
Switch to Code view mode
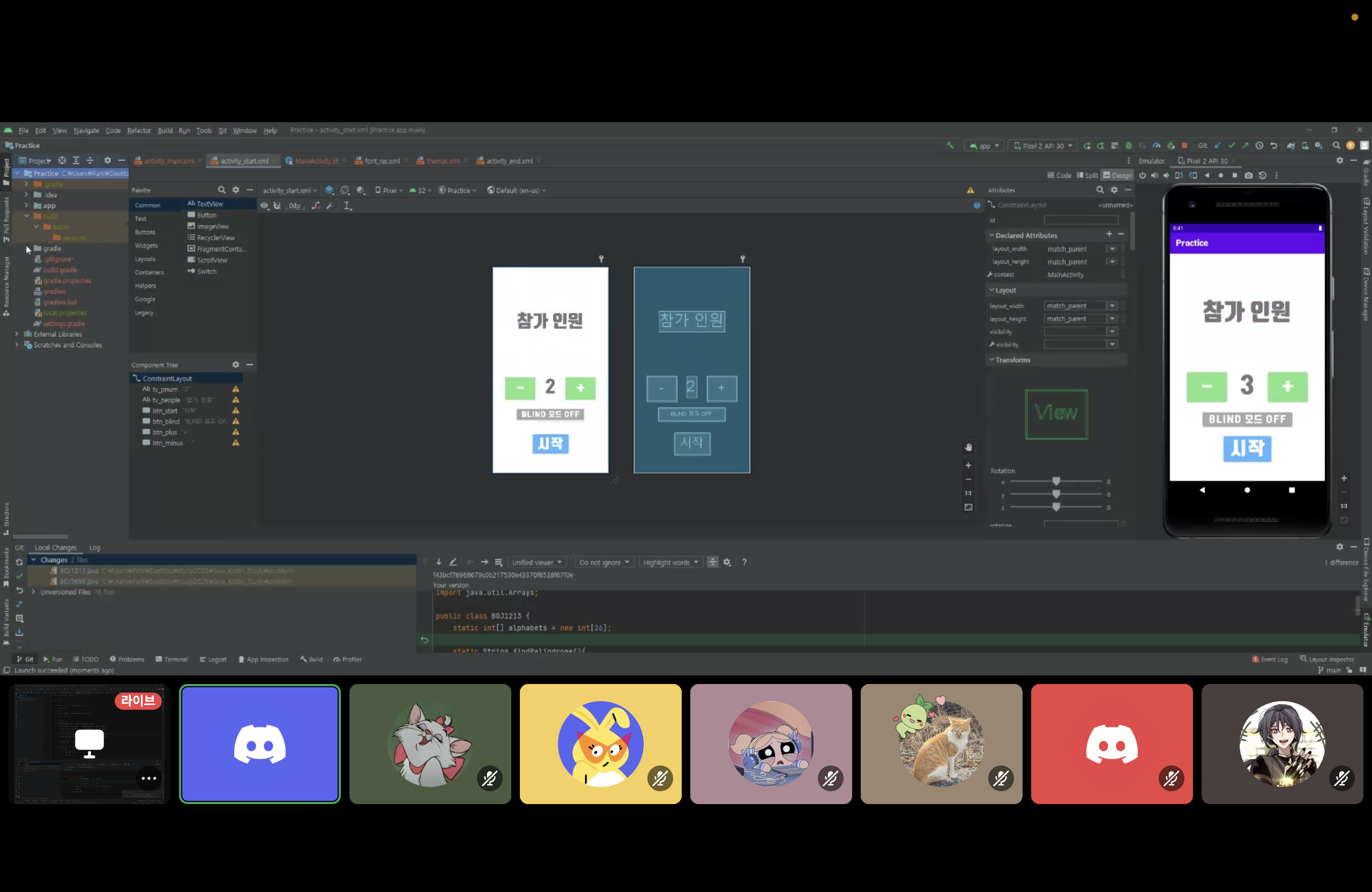coord(1059,175)
